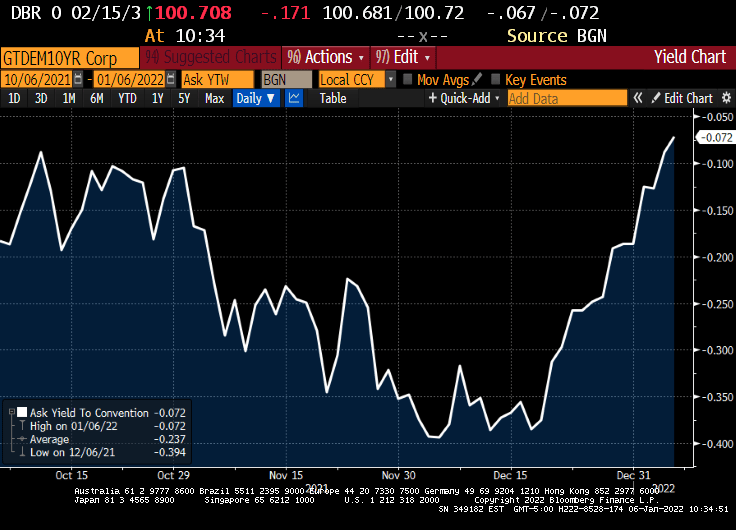Click the line chart type icon

tap(295, 98)
